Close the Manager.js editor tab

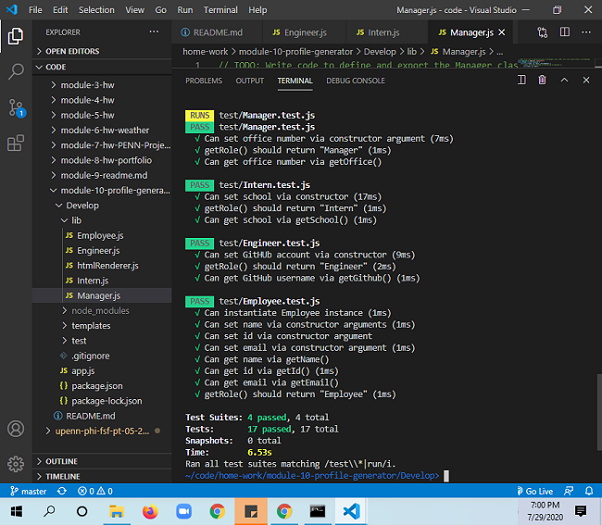tap(501, 33)
